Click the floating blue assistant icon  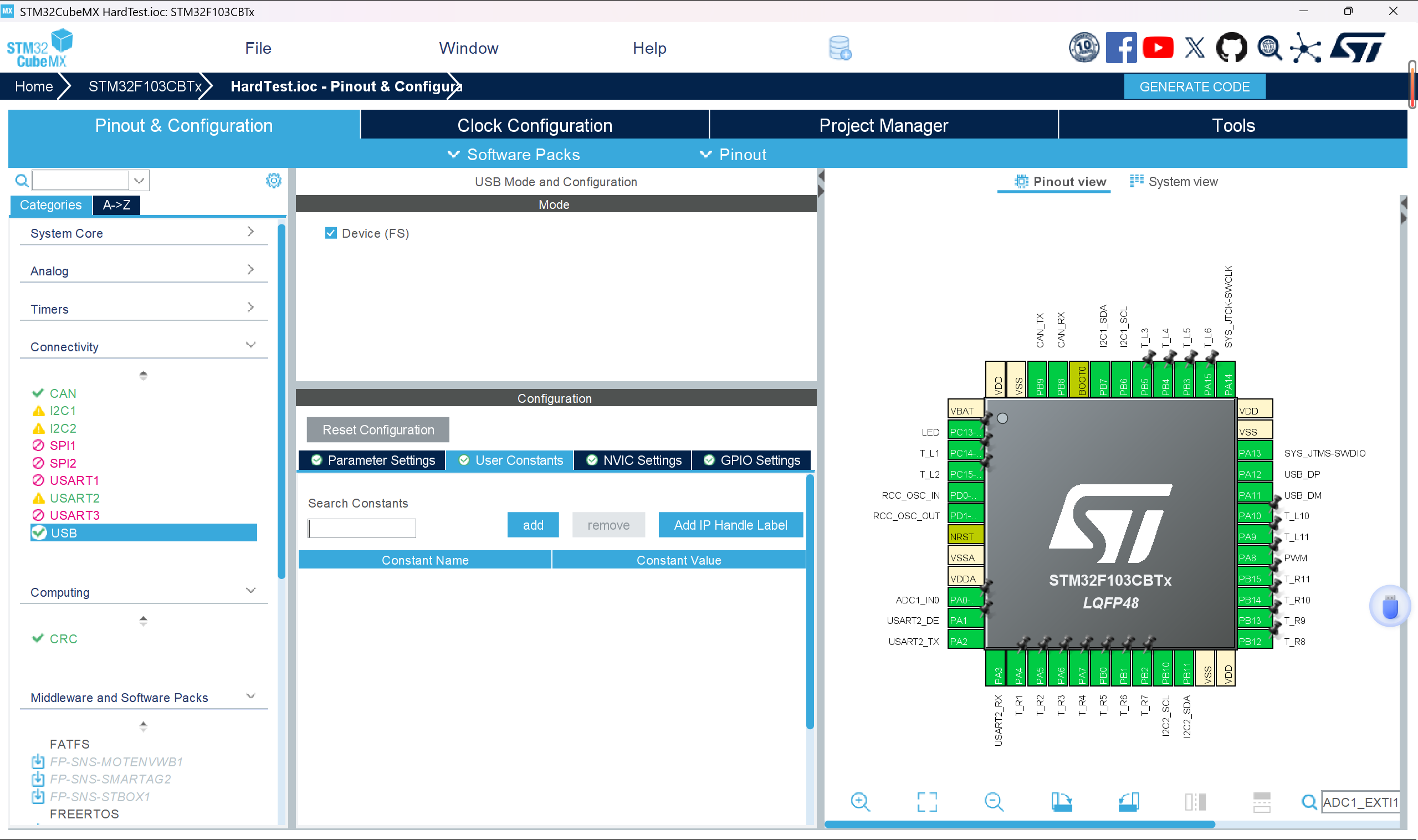coord(1390,607)
